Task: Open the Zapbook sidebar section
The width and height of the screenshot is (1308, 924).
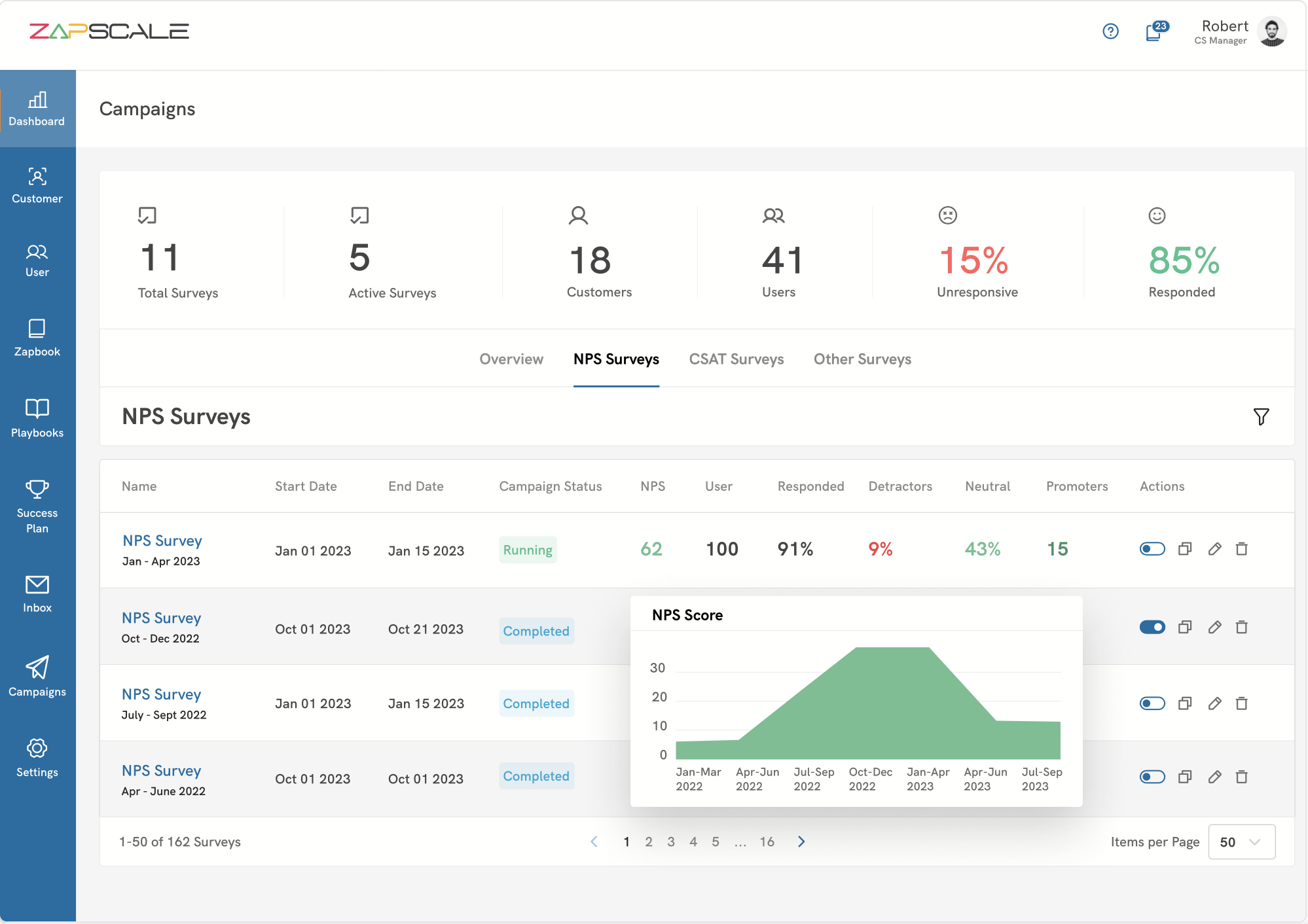Action: [37, 338]
